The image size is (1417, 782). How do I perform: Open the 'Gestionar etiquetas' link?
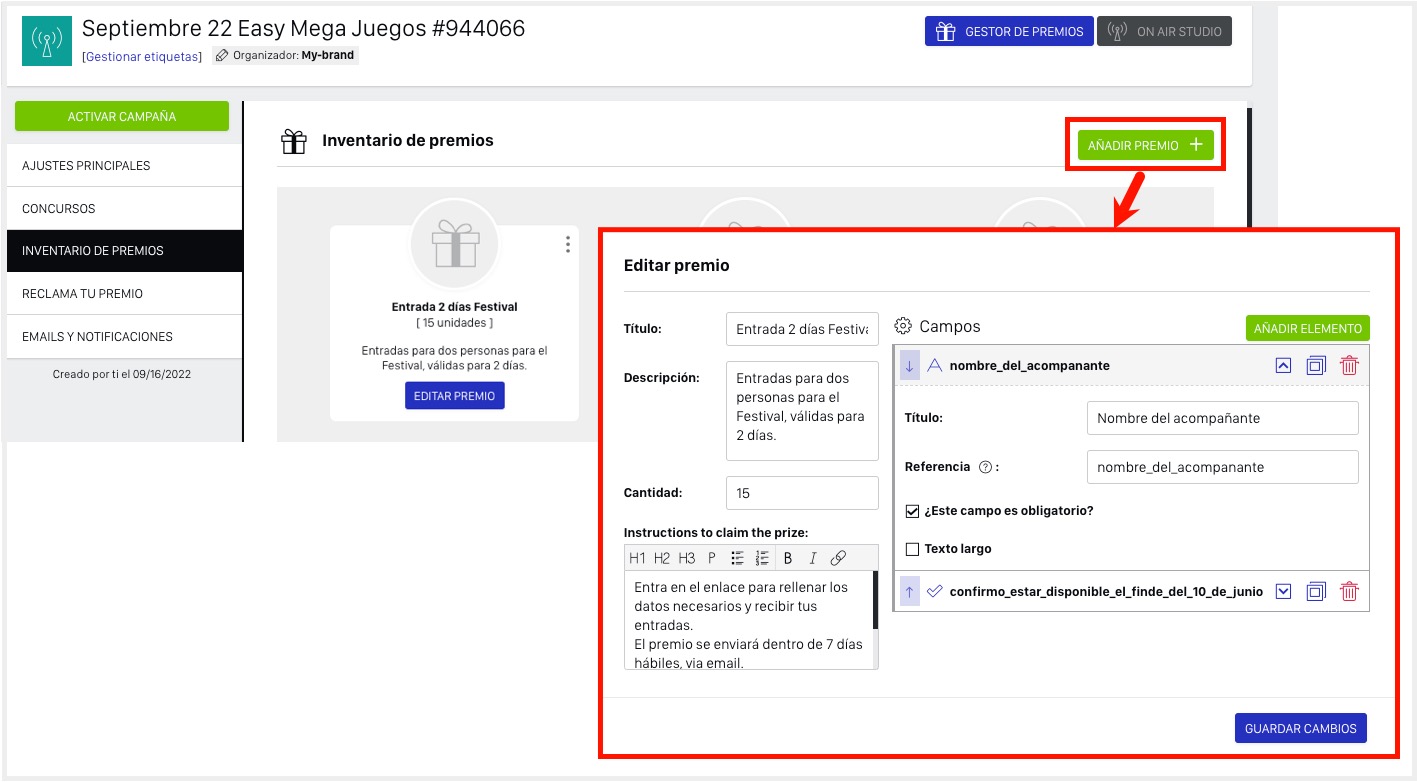(142, 56)
